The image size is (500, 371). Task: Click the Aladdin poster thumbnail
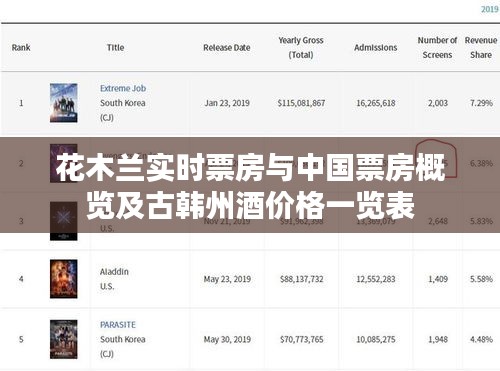click(64, 279)
